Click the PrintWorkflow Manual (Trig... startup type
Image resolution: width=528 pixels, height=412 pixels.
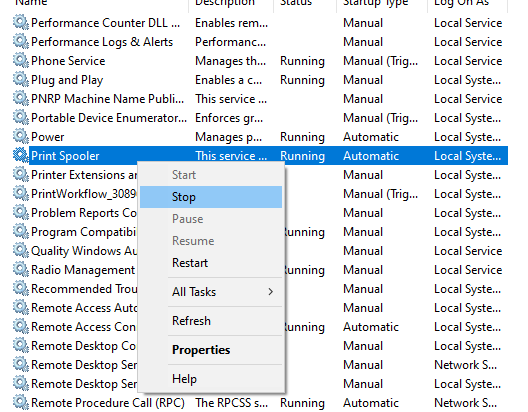click(381, 194)
